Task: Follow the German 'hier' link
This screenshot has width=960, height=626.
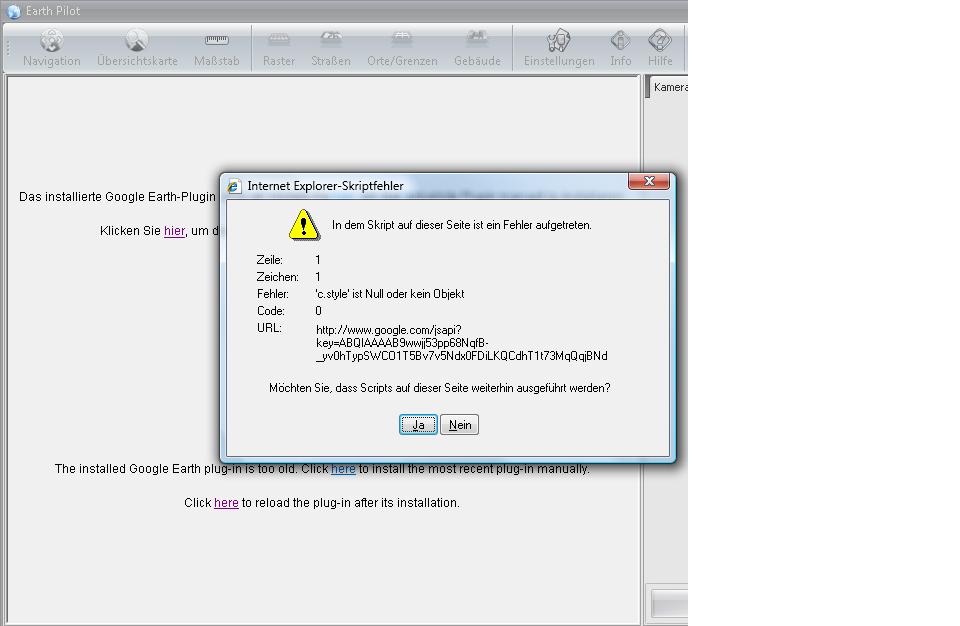Action: [x=174, y=231]
